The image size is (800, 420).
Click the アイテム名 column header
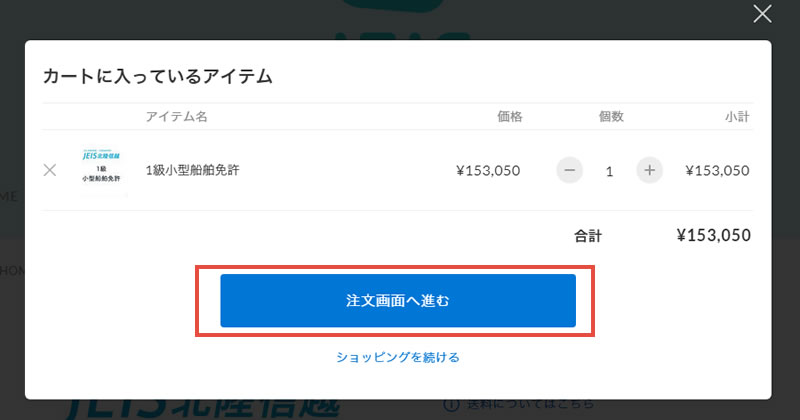[177, 117]
